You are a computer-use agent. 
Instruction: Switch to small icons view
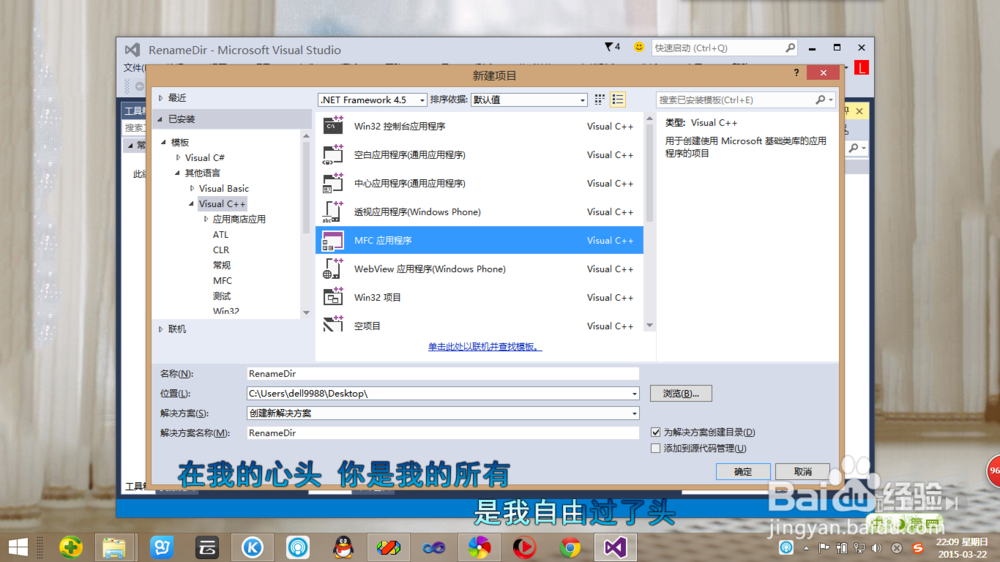coord(599,100)
